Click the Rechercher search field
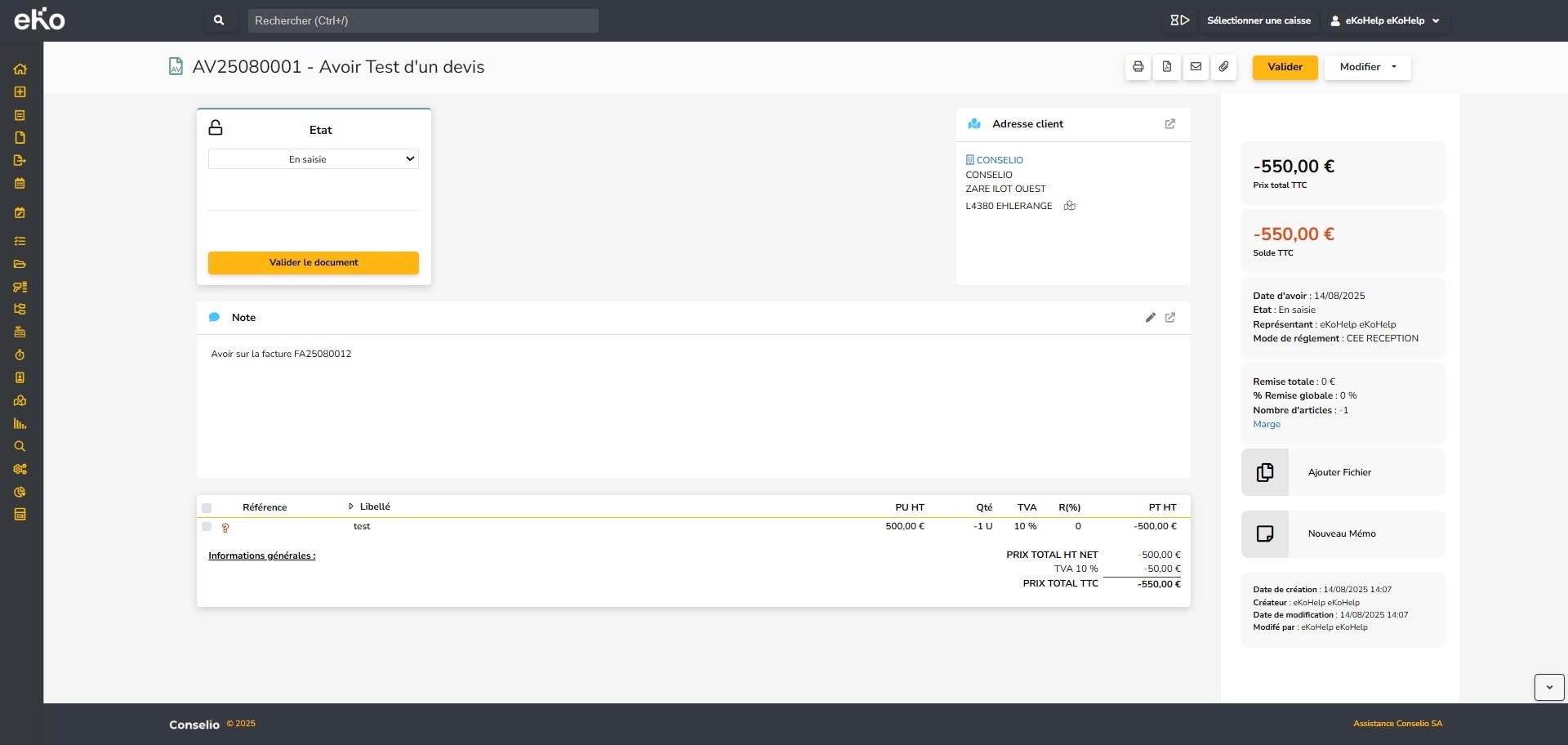This screenshot has height=745, width=1568. [x=423, y=20]
